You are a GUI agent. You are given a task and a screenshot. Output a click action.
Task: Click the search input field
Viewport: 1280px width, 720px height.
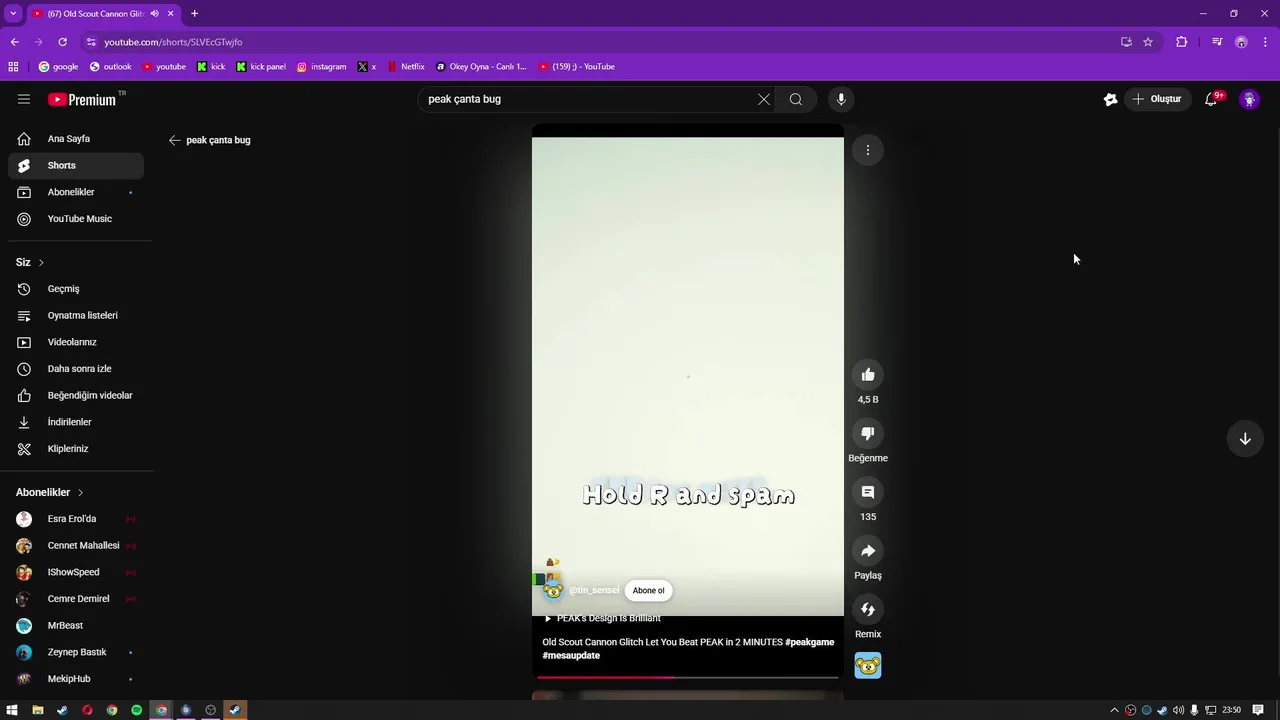click(x=590, y=99)
